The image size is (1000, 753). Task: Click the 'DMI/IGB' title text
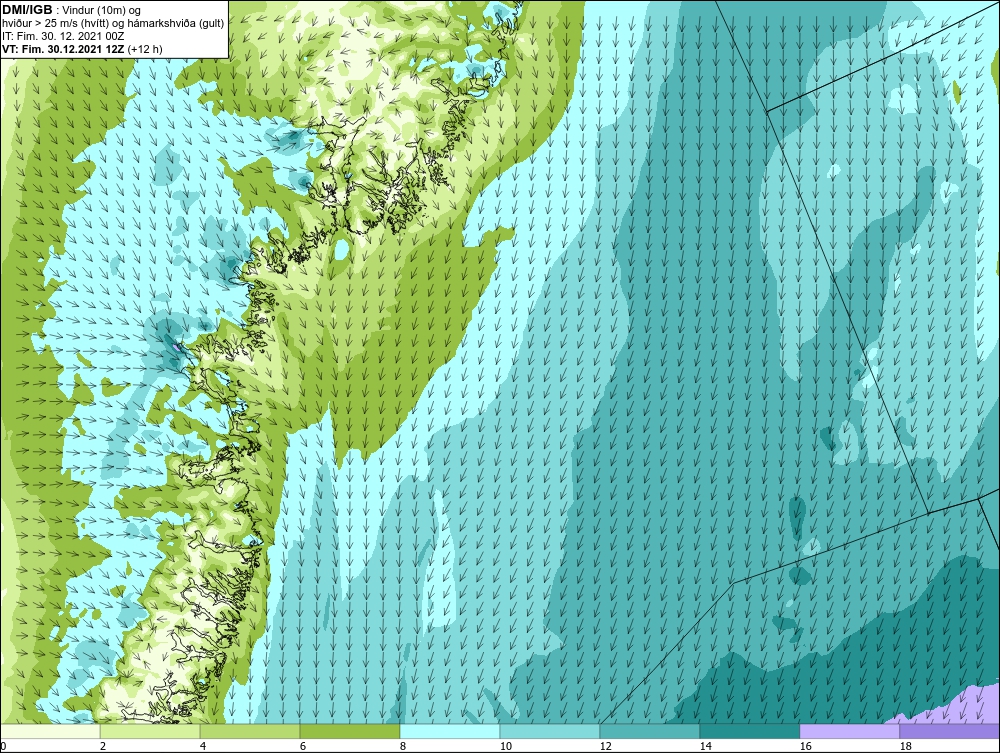27,10
